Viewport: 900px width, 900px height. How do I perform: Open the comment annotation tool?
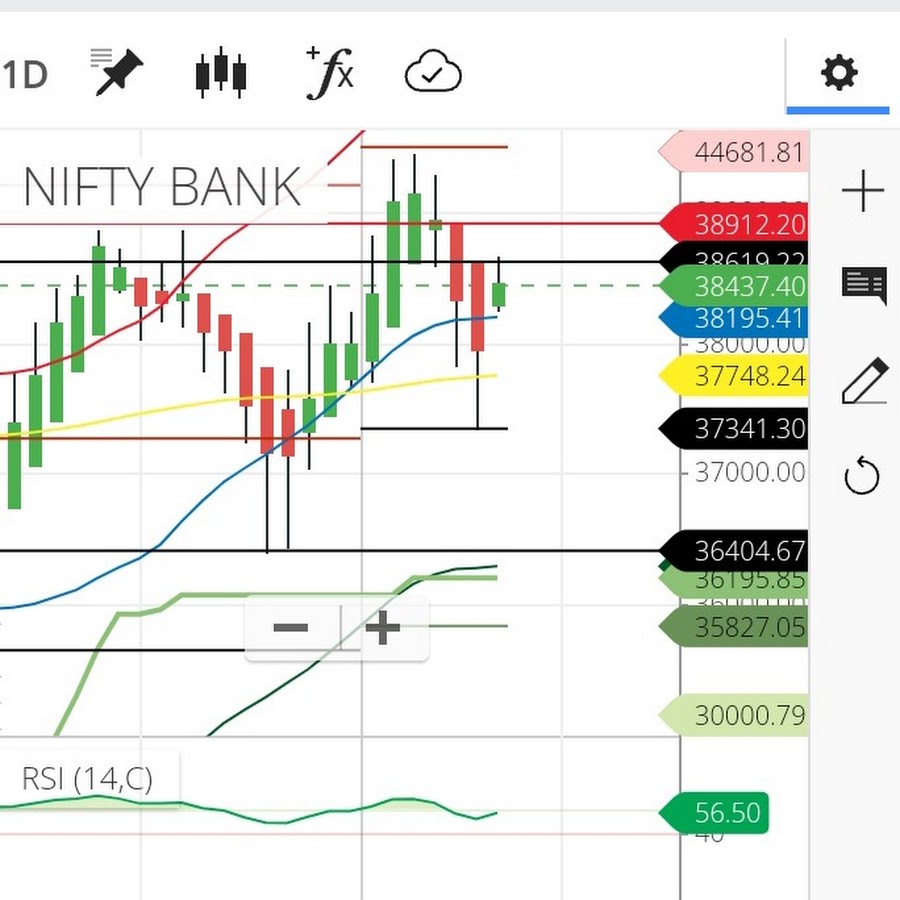pyautogui.click(x=864, y=285)
